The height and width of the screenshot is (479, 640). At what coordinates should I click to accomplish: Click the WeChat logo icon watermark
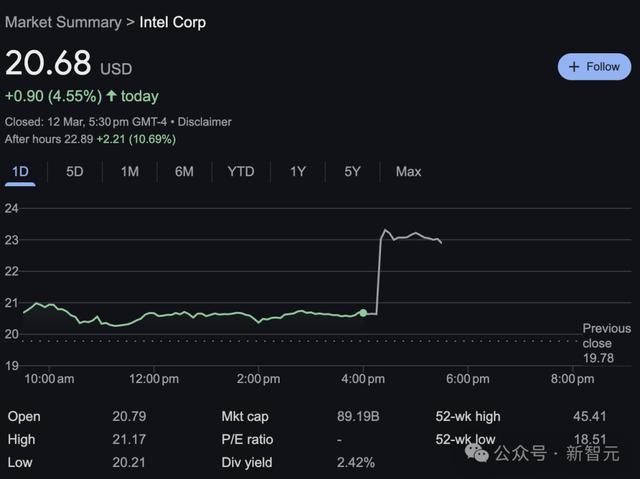coord(481,454)
